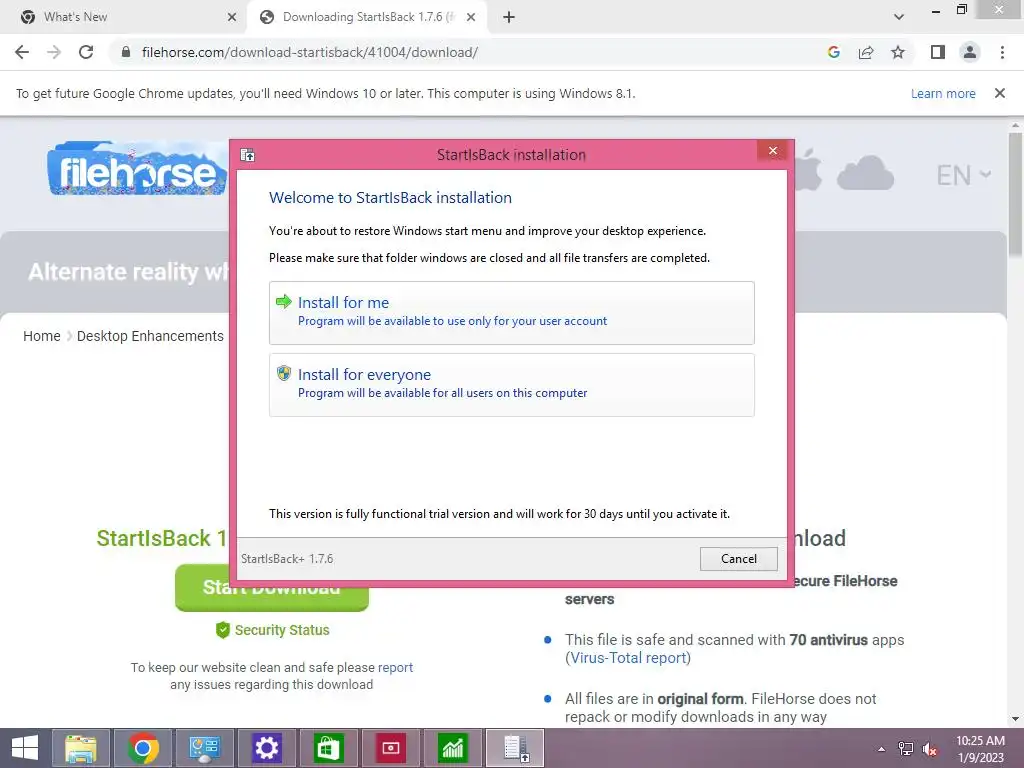Show hidden system tray icons

(x=881, y=749)
